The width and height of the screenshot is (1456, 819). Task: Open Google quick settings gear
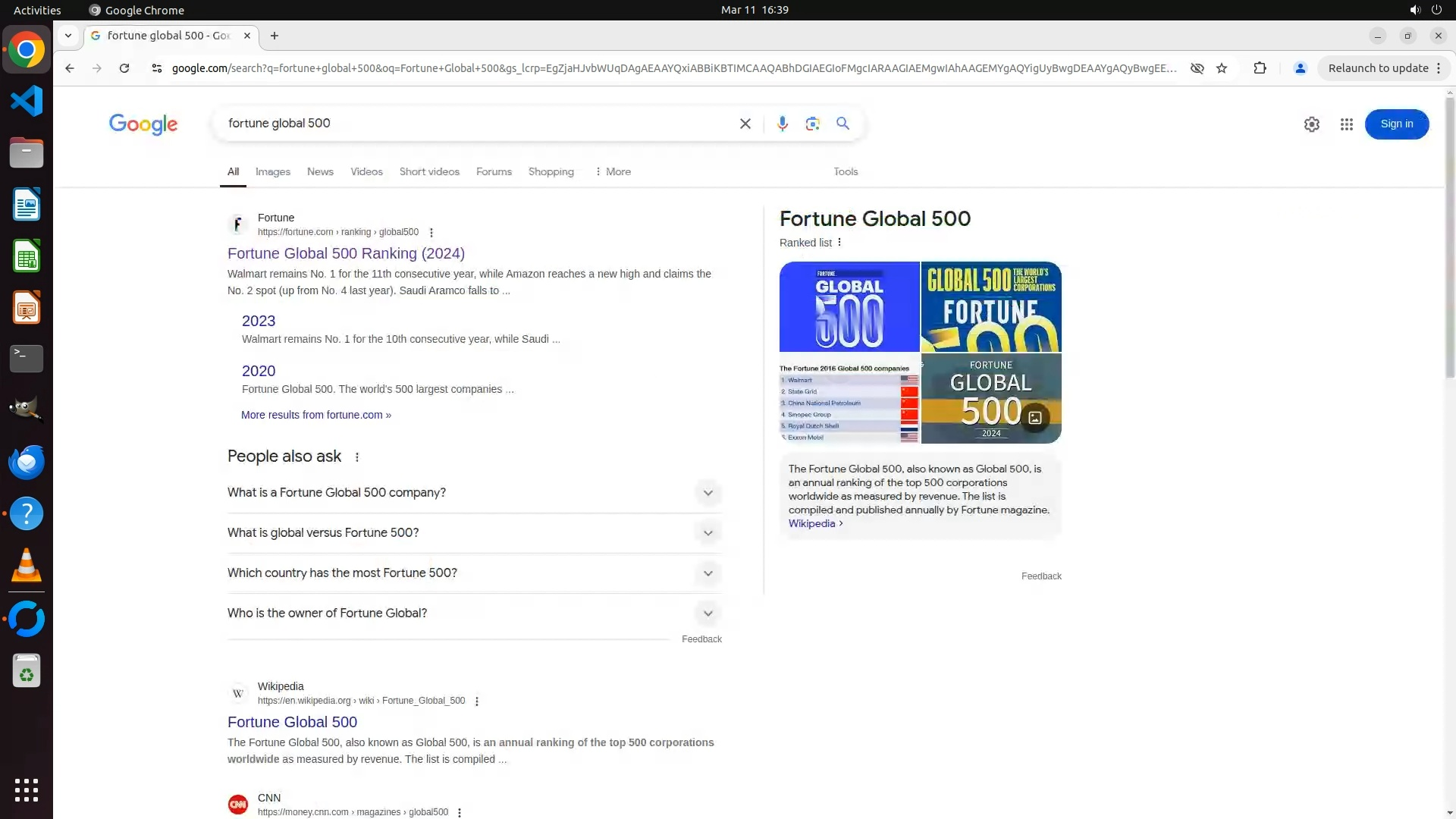1311,124
